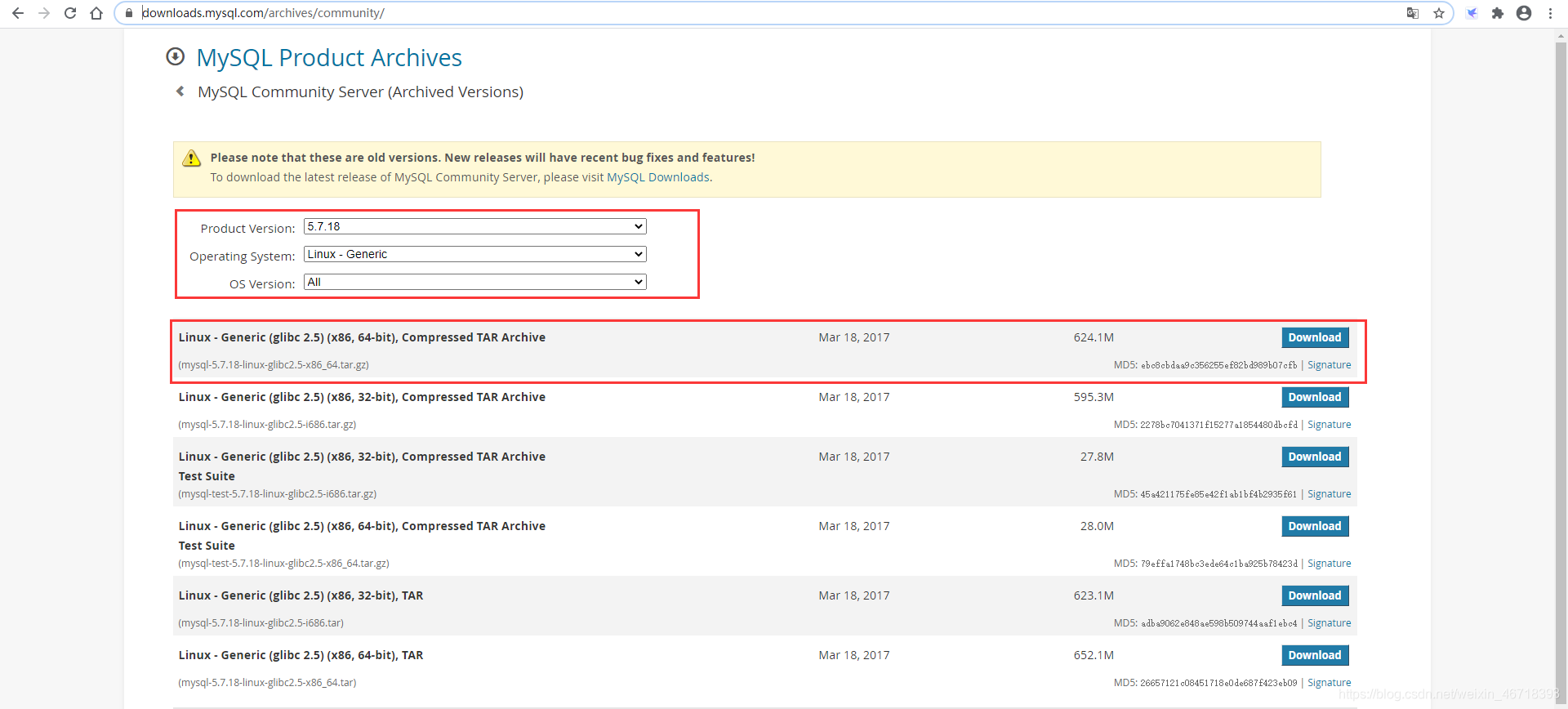The image size is (1568, 709).
Task: Download the 32-bit Compressed TAR Archive 595.3M
Action: tap(1315, 397)
